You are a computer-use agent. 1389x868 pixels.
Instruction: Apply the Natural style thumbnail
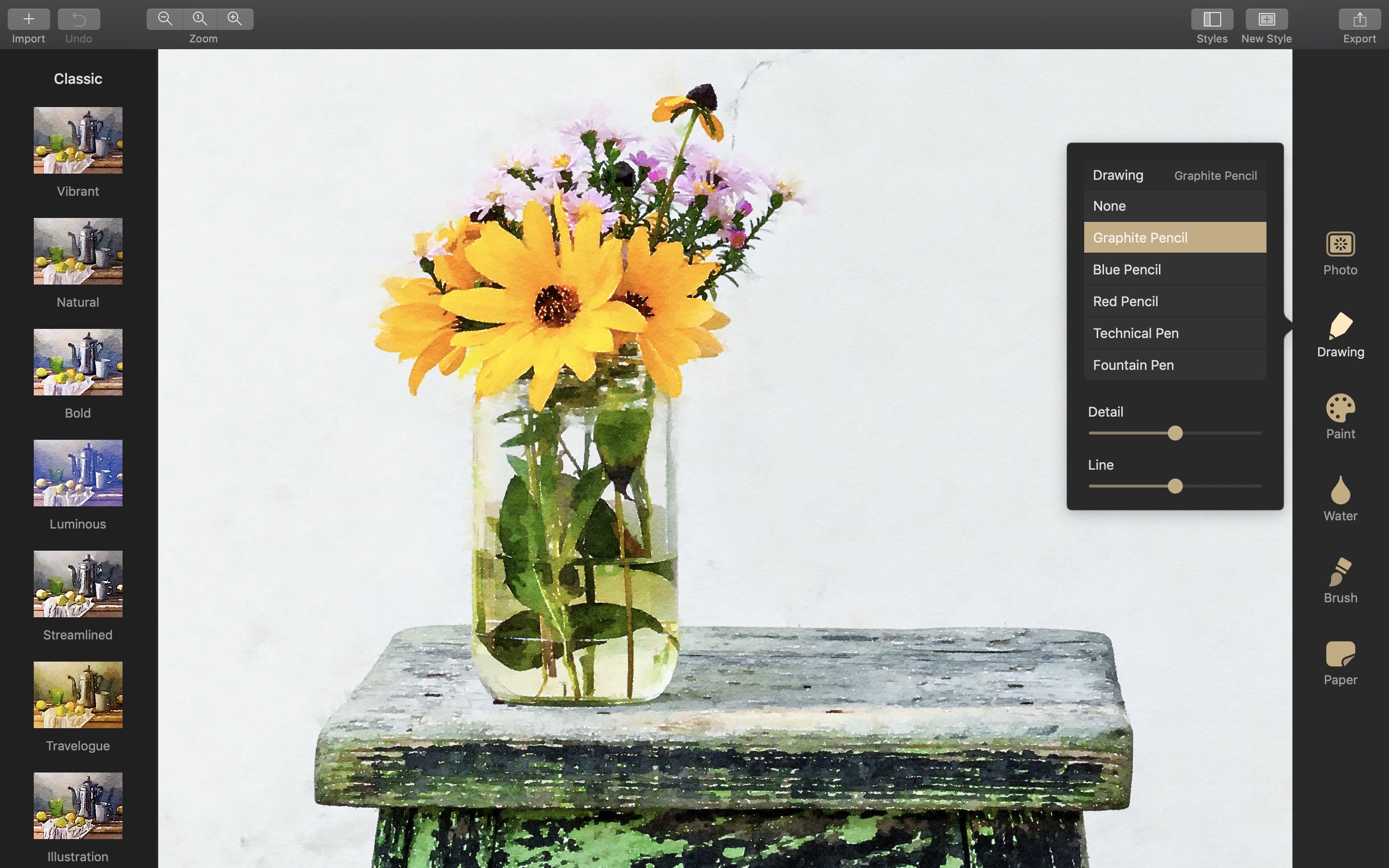click(78, 251)
